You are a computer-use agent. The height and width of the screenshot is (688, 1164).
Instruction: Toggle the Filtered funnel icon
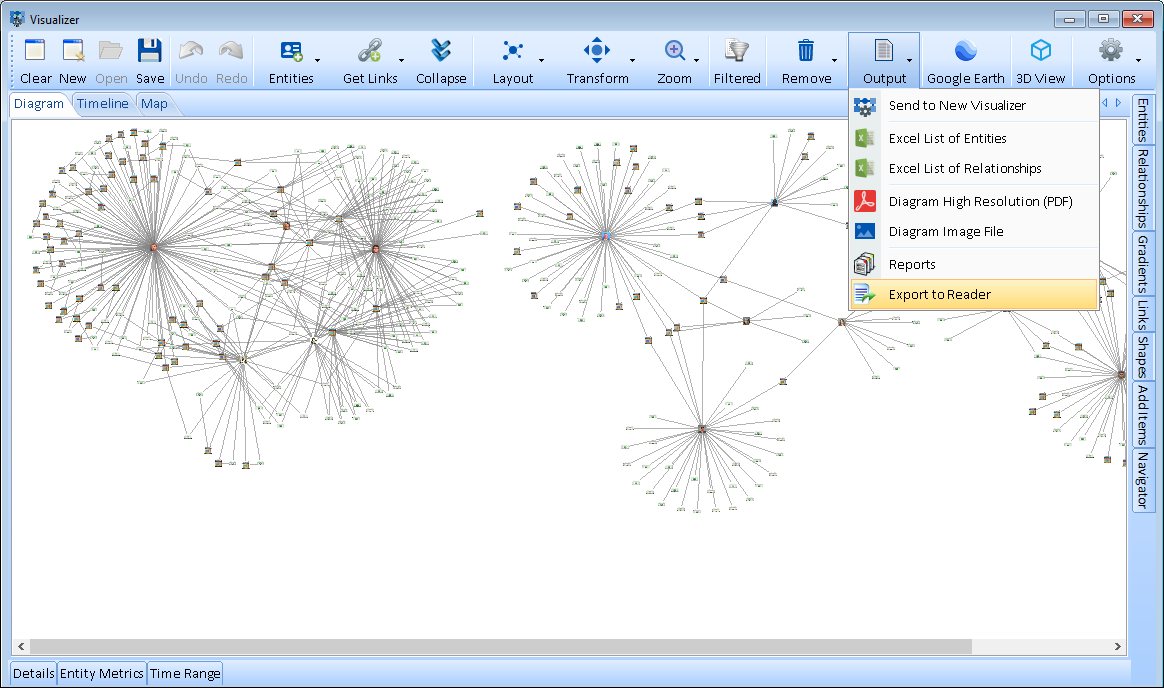[x=737, y=50]
